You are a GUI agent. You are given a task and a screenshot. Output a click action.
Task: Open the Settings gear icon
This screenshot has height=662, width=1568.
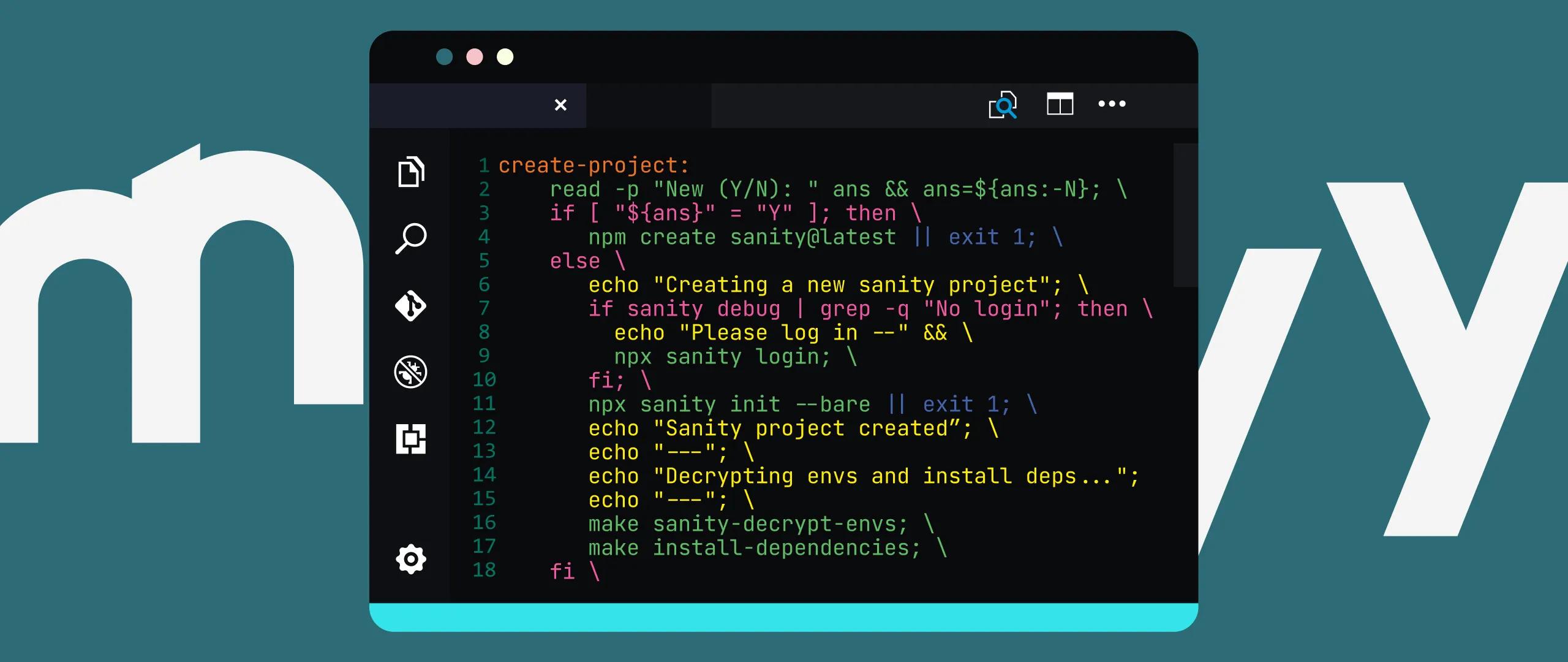411,559
